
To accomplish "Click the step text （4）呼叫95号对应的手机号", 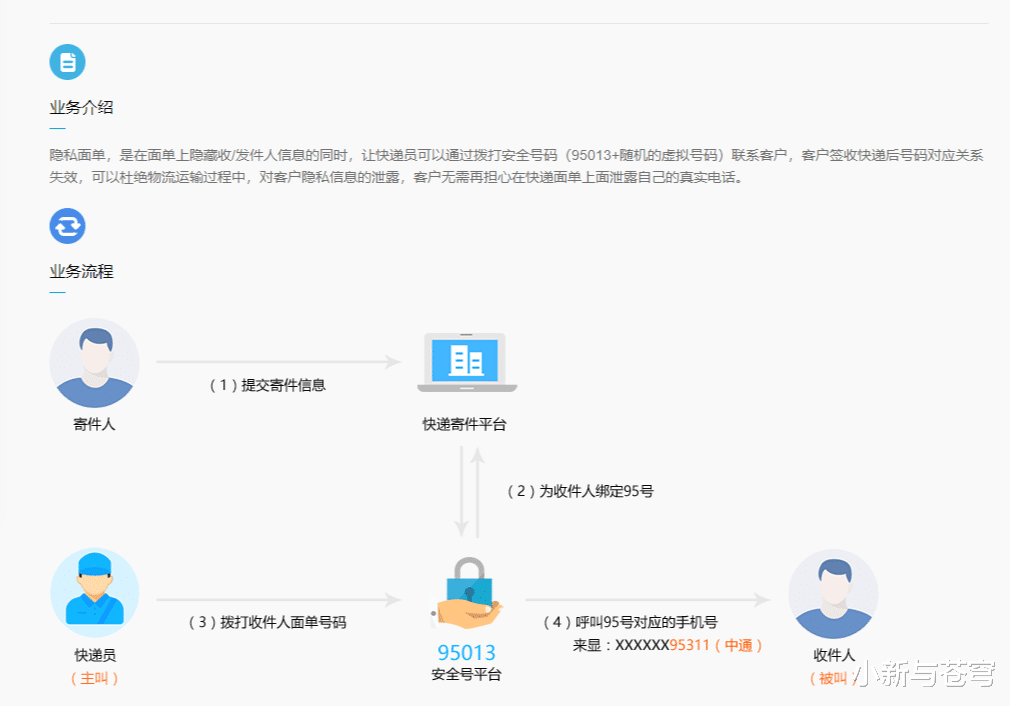I will pos(630,622).
